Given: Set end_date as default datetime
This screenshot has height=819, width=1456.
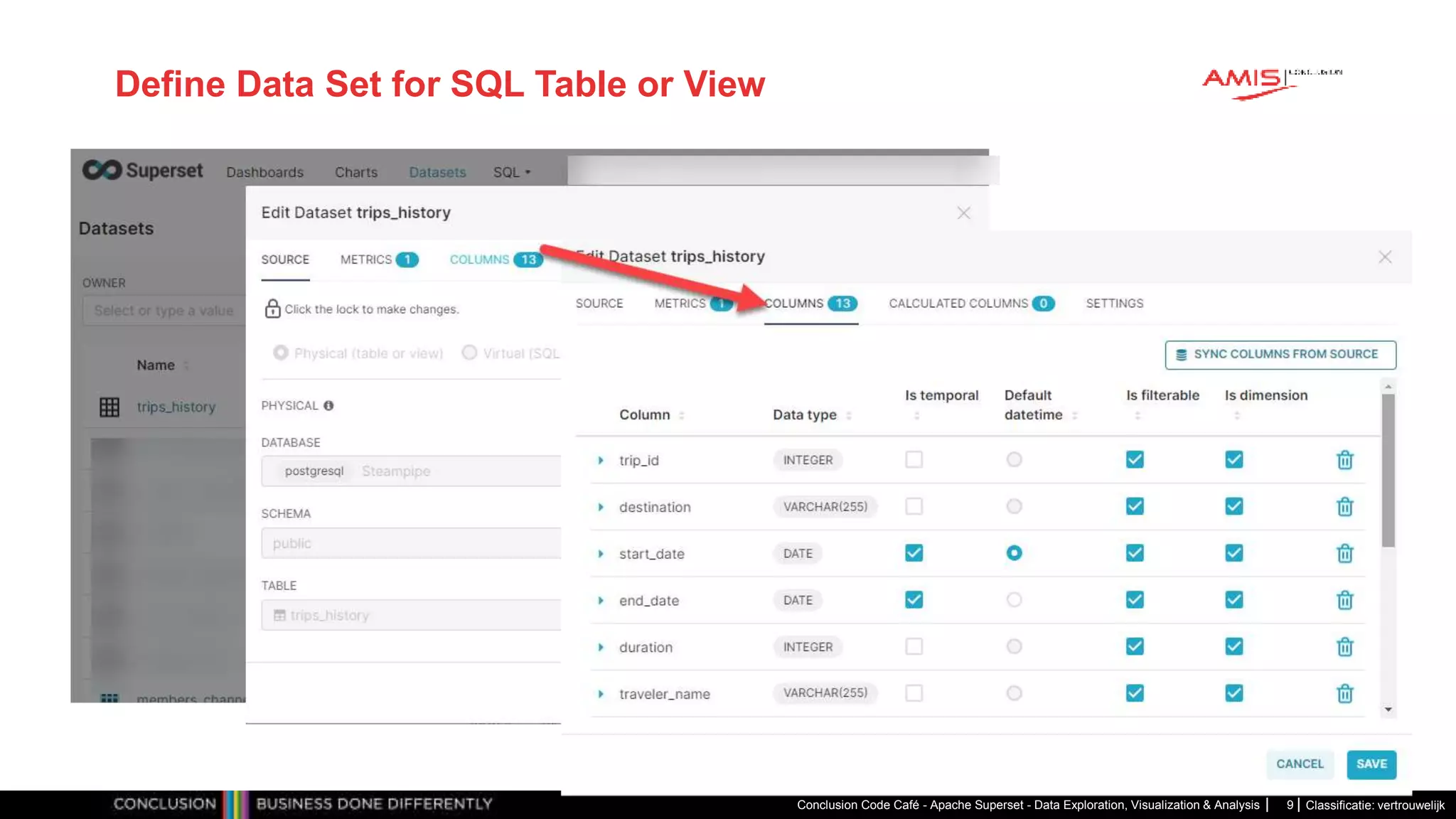Looking at the screenshot, I should (x=1014, y=599).
